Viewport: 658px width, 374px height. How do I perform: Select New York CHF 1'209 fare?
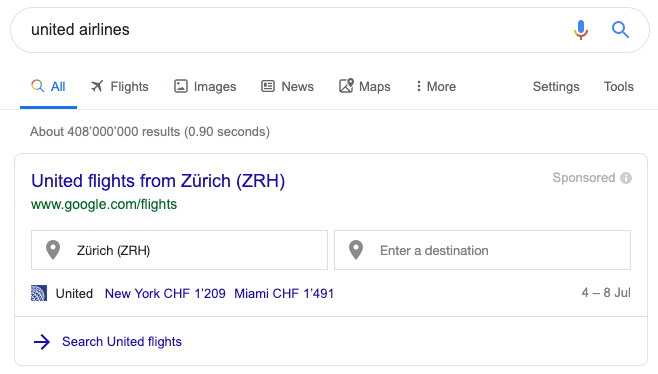[165, 293]
